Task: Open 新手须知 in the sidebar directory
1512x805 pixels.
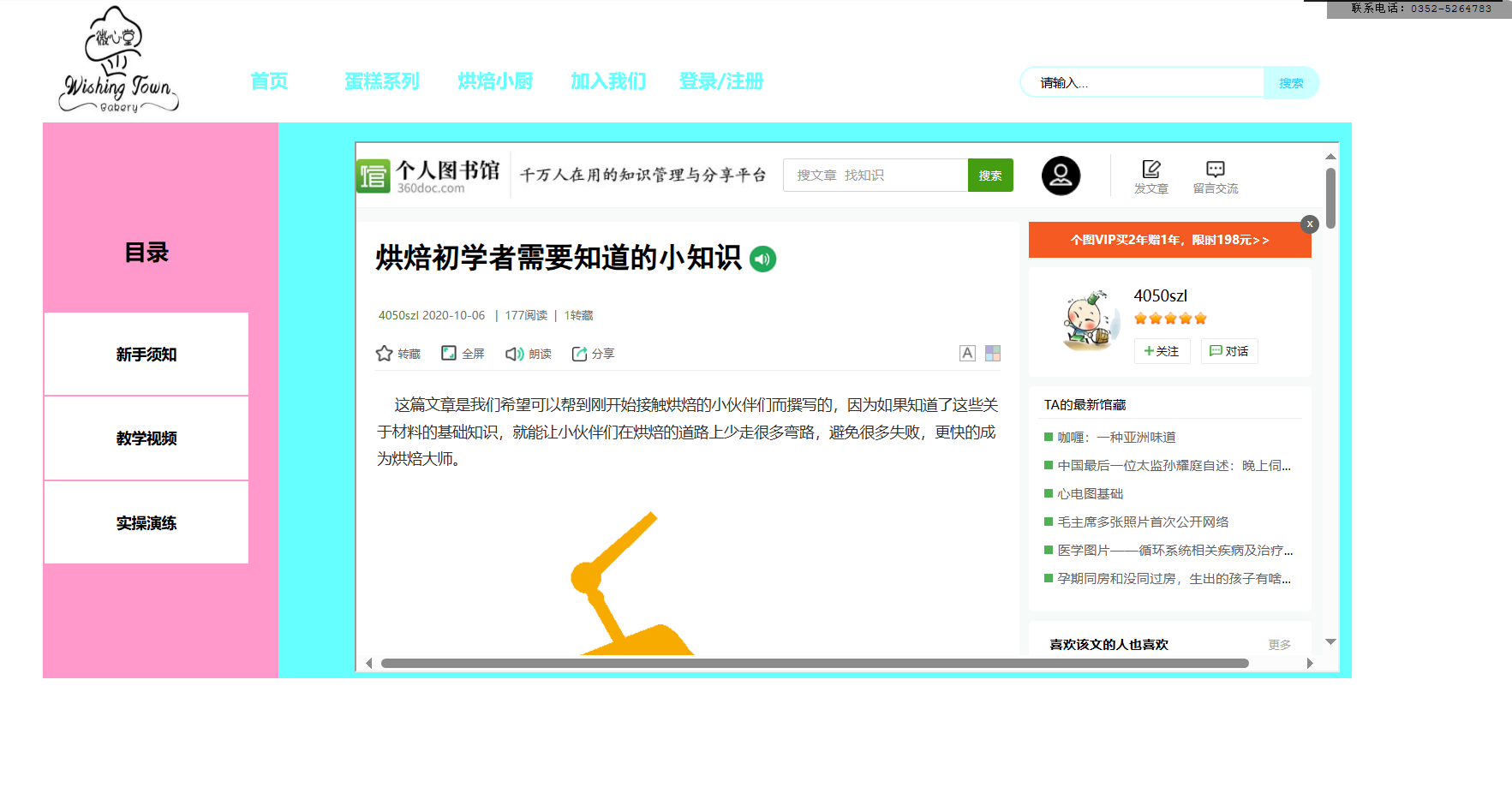Action: tap(145, 354)
